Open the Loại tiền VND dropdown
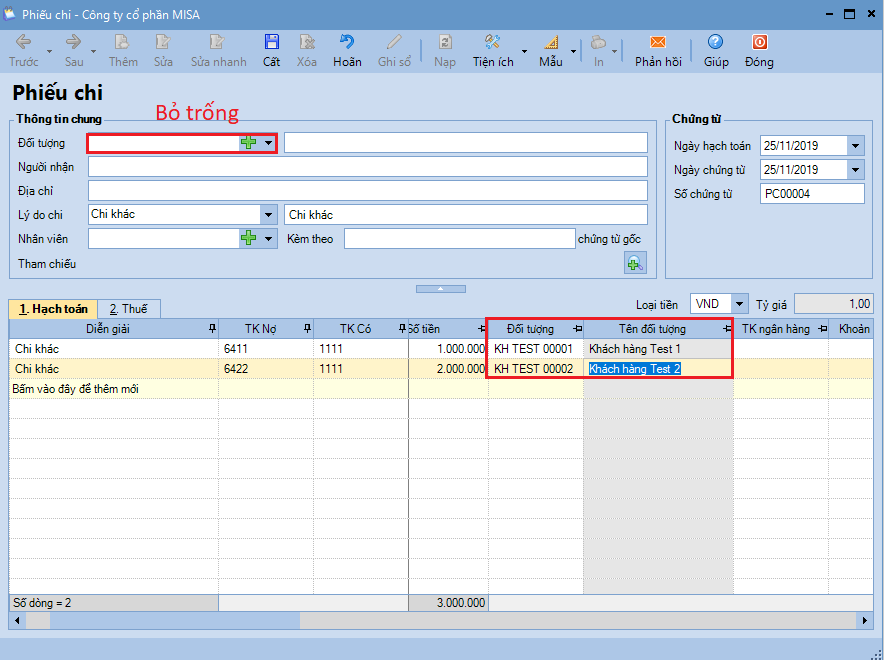This screenshot has height=660, width=884. point(740,304)
